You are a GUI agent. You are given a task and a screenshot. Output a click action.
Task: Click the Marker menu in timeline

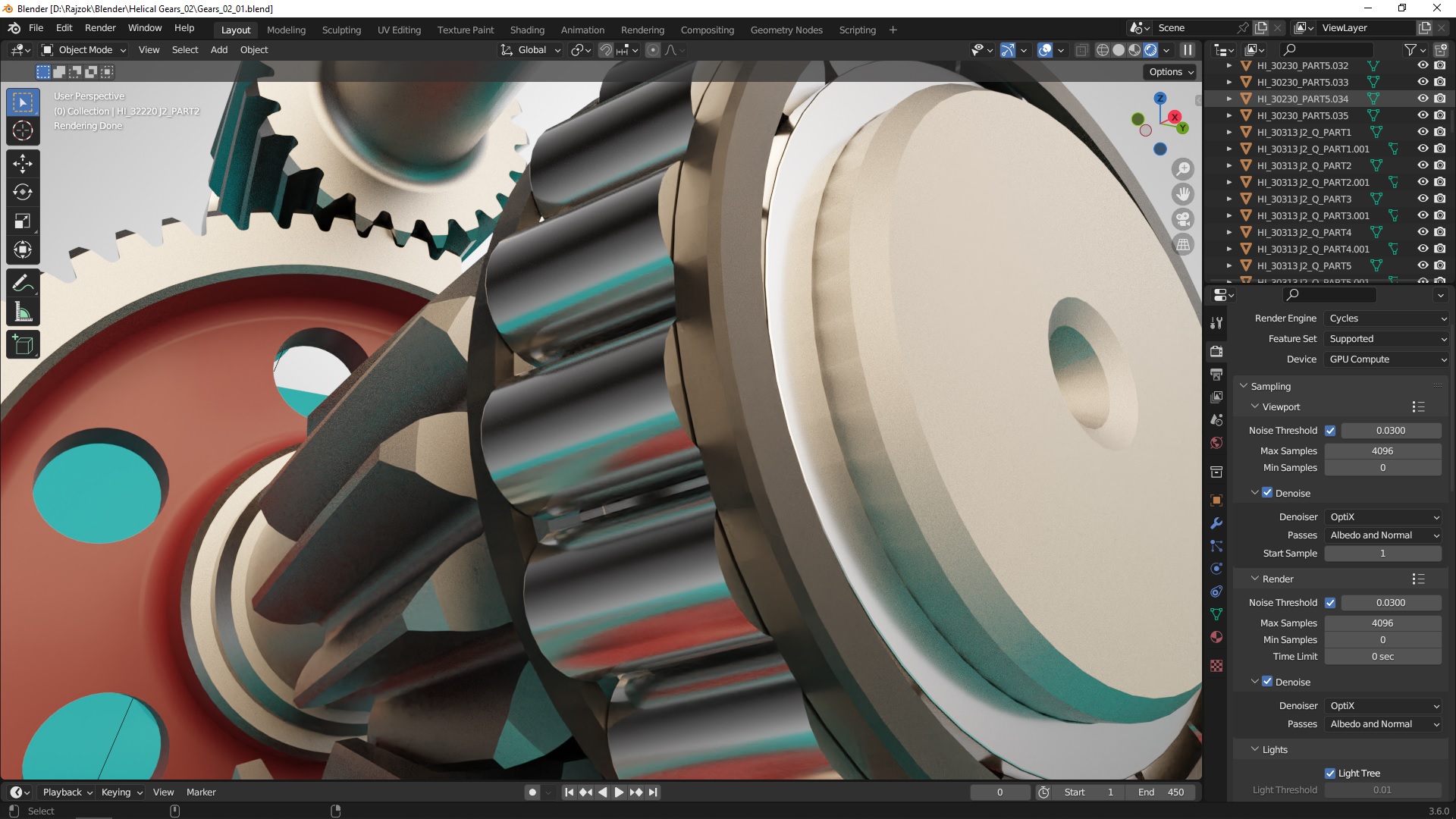click(201, 792)
